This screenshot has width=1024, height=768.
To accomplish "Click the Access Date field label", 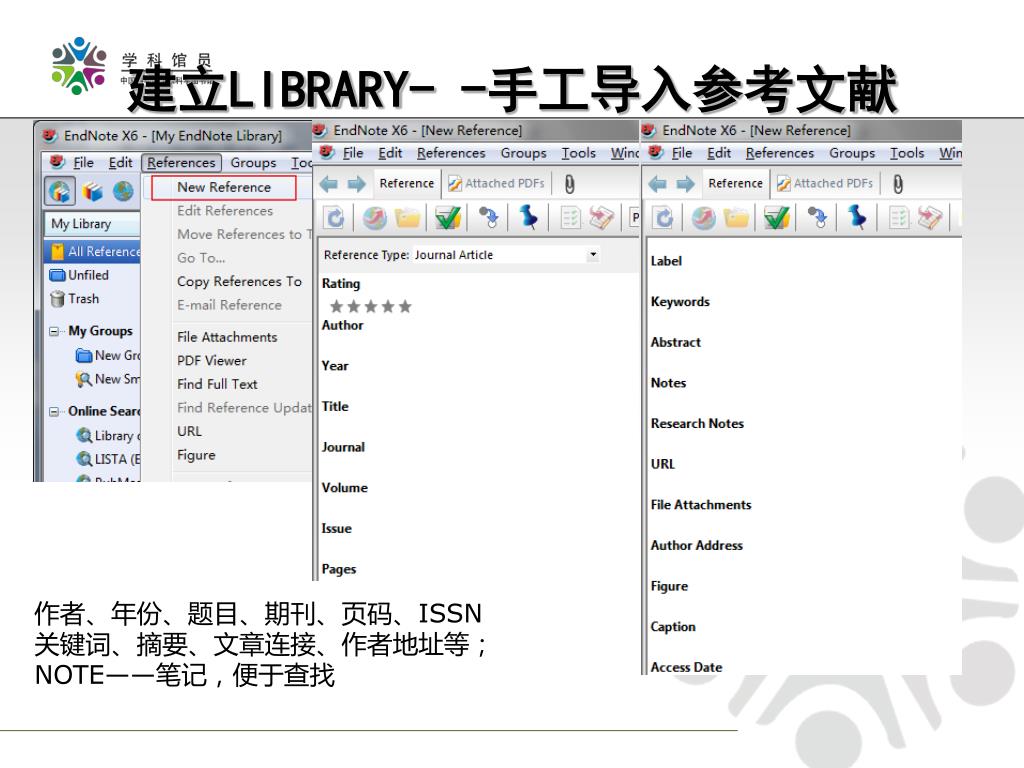I will pos(686,667).
